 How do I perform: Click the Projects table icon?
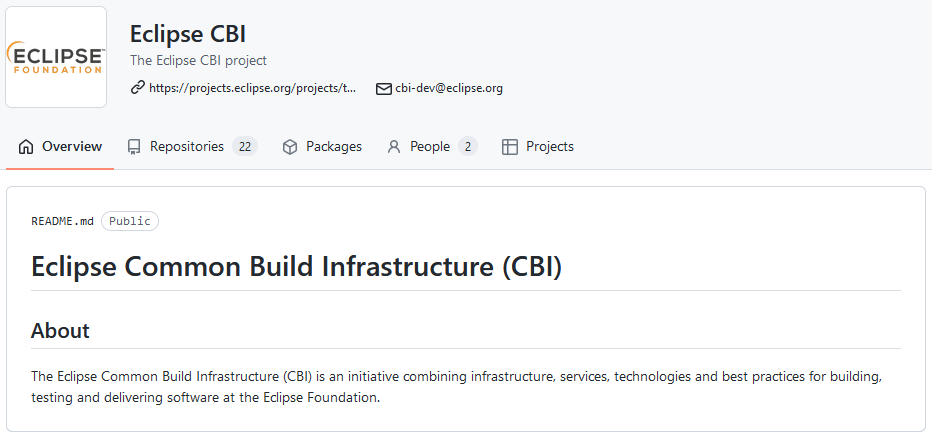(x=510, y=147)
